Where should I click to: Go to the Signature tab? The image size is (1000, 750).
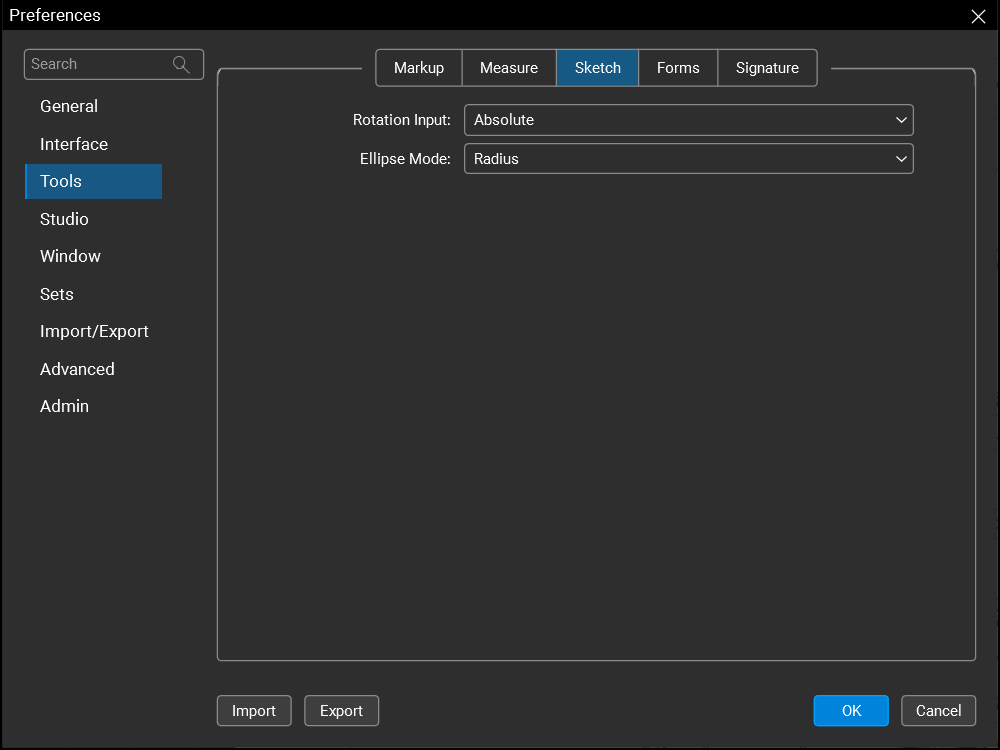767,68
